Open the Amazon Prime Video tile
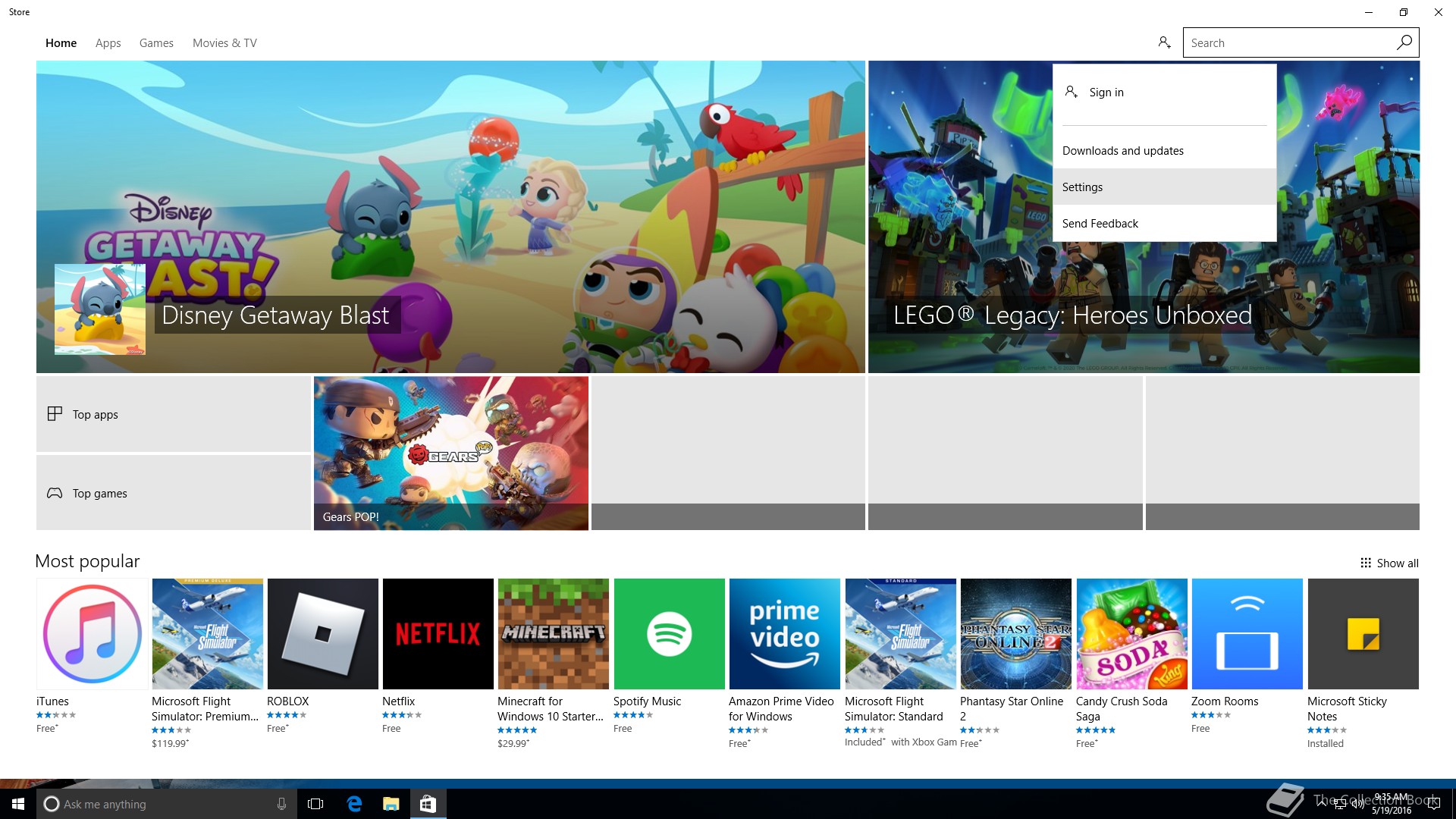The width and height of the screenshot is (1456, 819). point(785,634)
